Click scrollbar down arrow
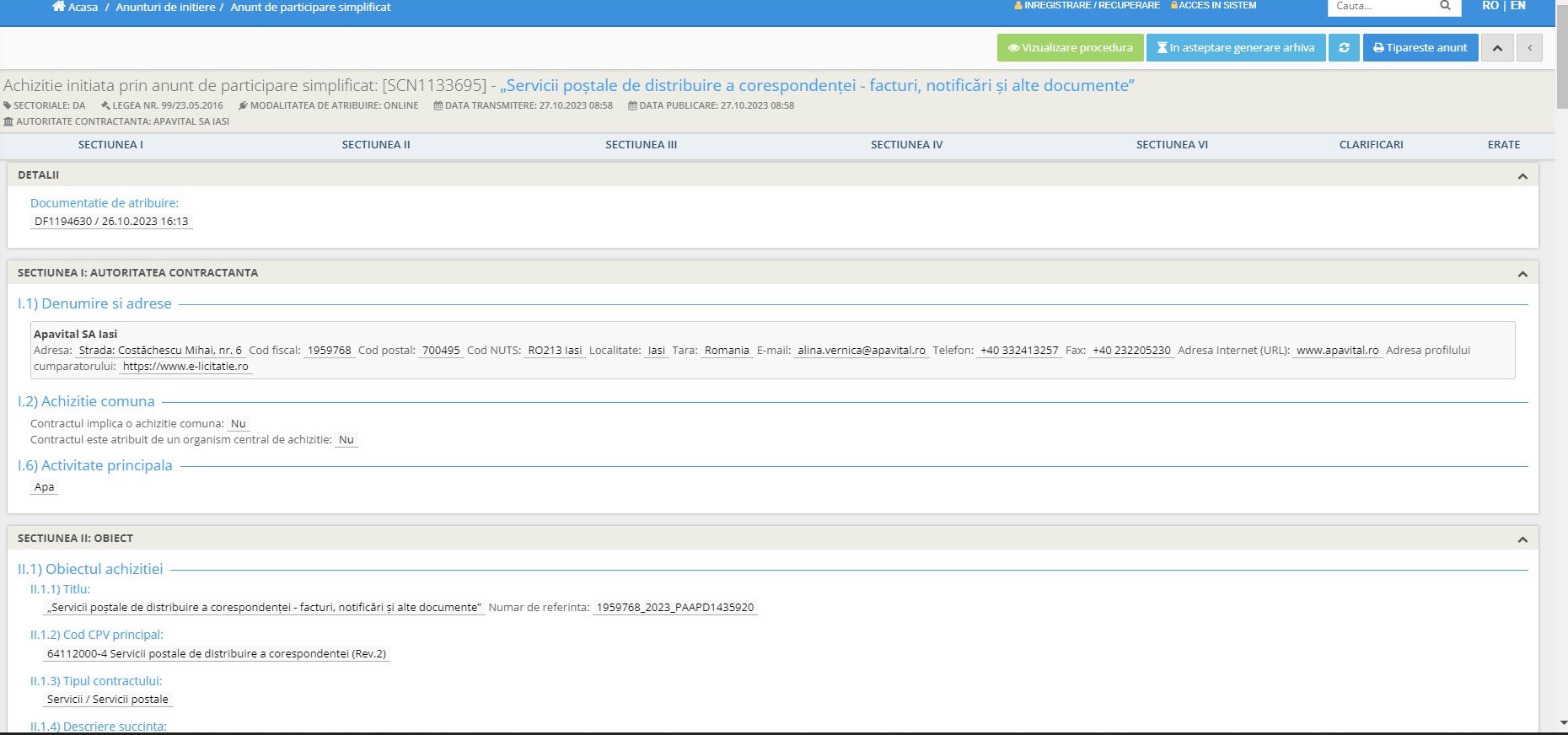Image resolution: width=1568 pixels, height=735 pixels. [1562, 724]
